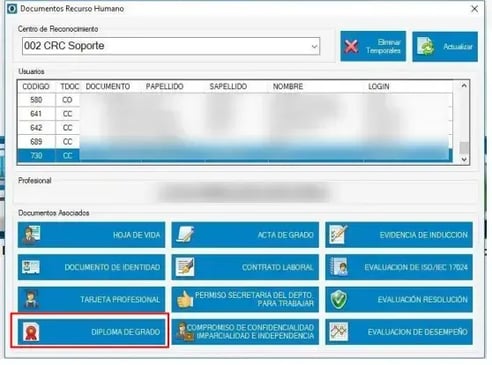Open DOCUMENTO DE IDENTIDAD button
Image resolution: width=492 pixels, height=365 pixels.
(x=91, y=267)
